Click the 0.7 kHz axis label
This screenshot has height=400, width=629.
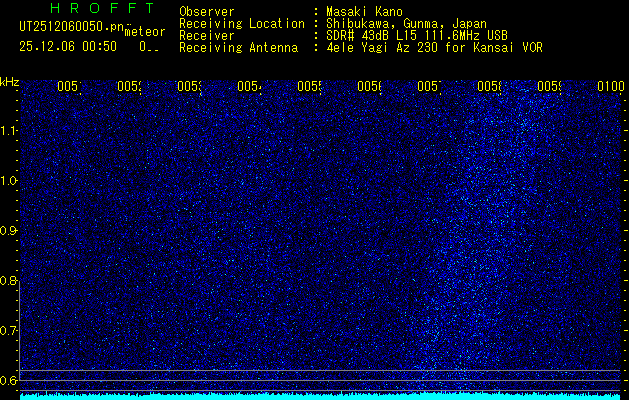tap(9, 331)
